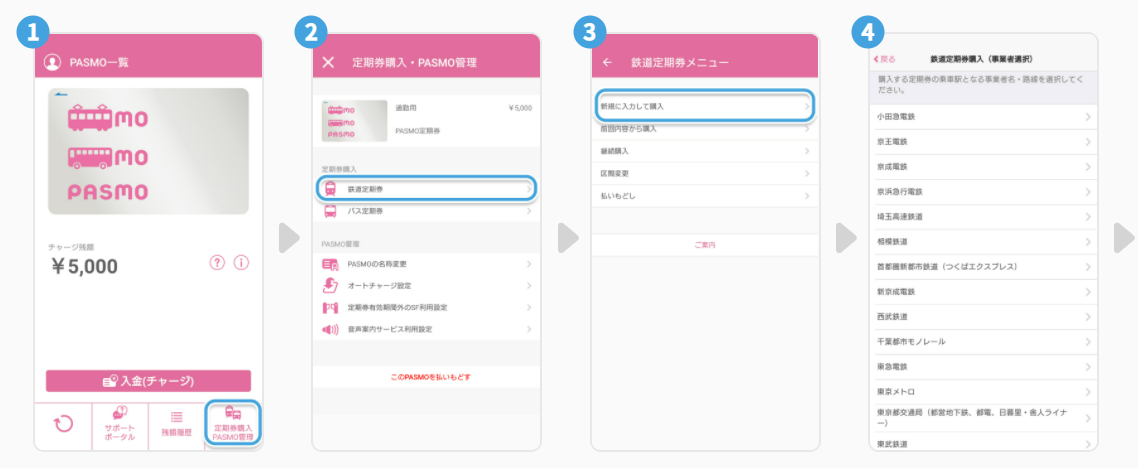Viewport: 1138px width, 468px height.
Task: Open the info icon next to ¥5,000
Action: [242, 263]
